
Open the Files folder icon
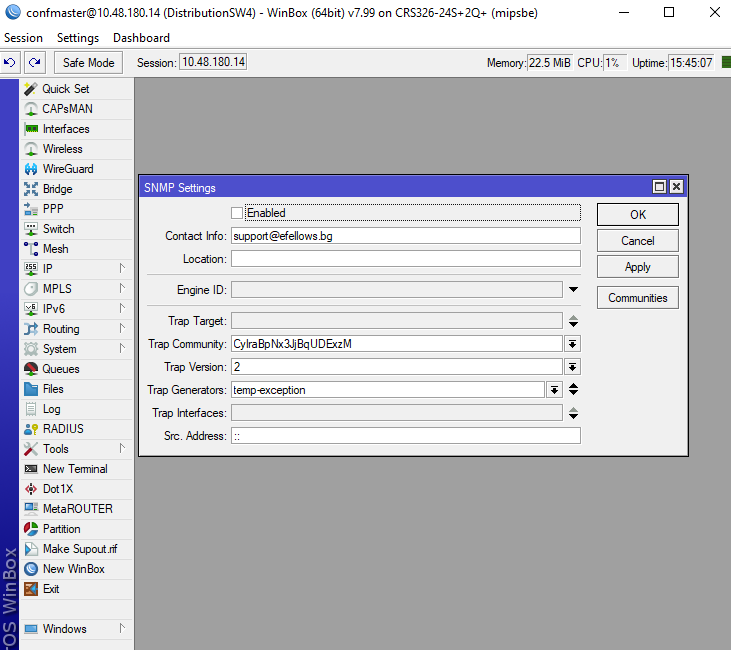point(31,389)
